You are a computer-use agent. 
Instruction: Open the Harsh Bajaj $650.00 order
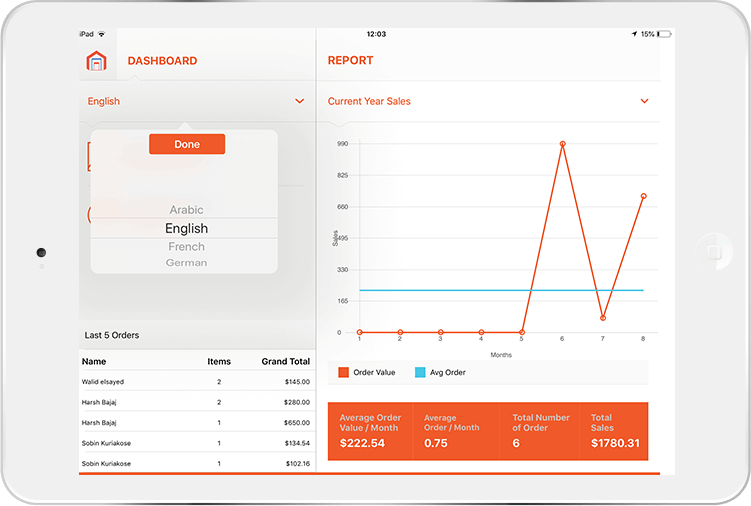click(x=196, y=423)
